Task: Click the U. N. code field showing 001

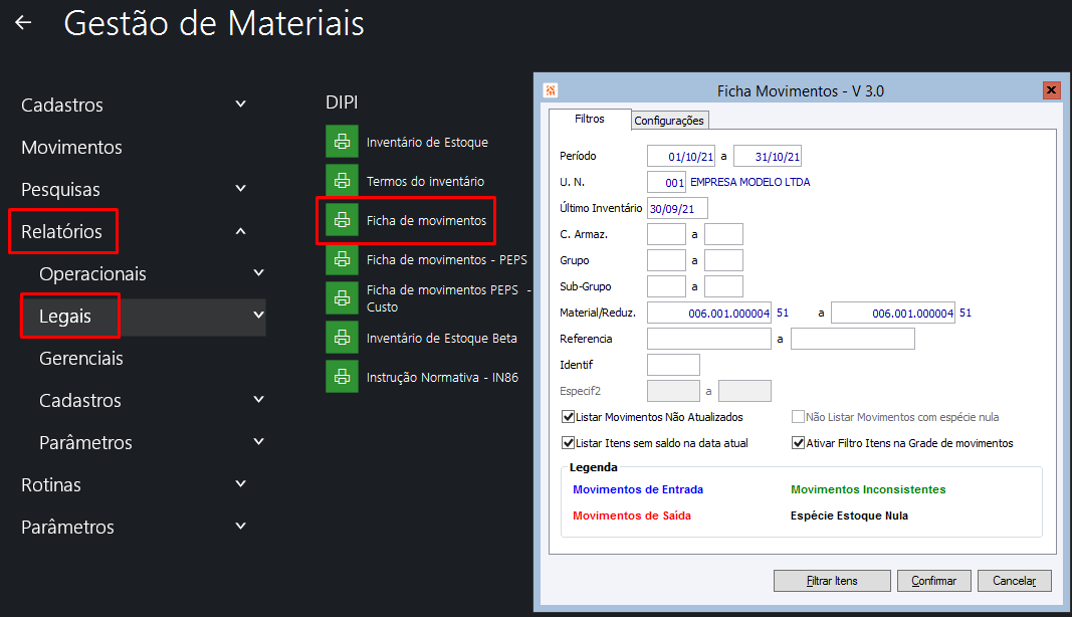Action: pyautogui.click(x=667, y=182)
